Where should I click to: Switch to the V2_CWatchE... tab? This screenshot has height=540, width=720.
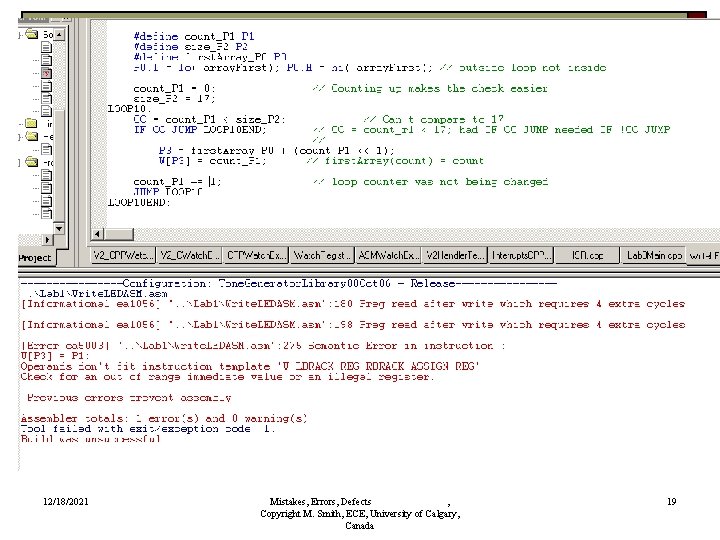189,255
